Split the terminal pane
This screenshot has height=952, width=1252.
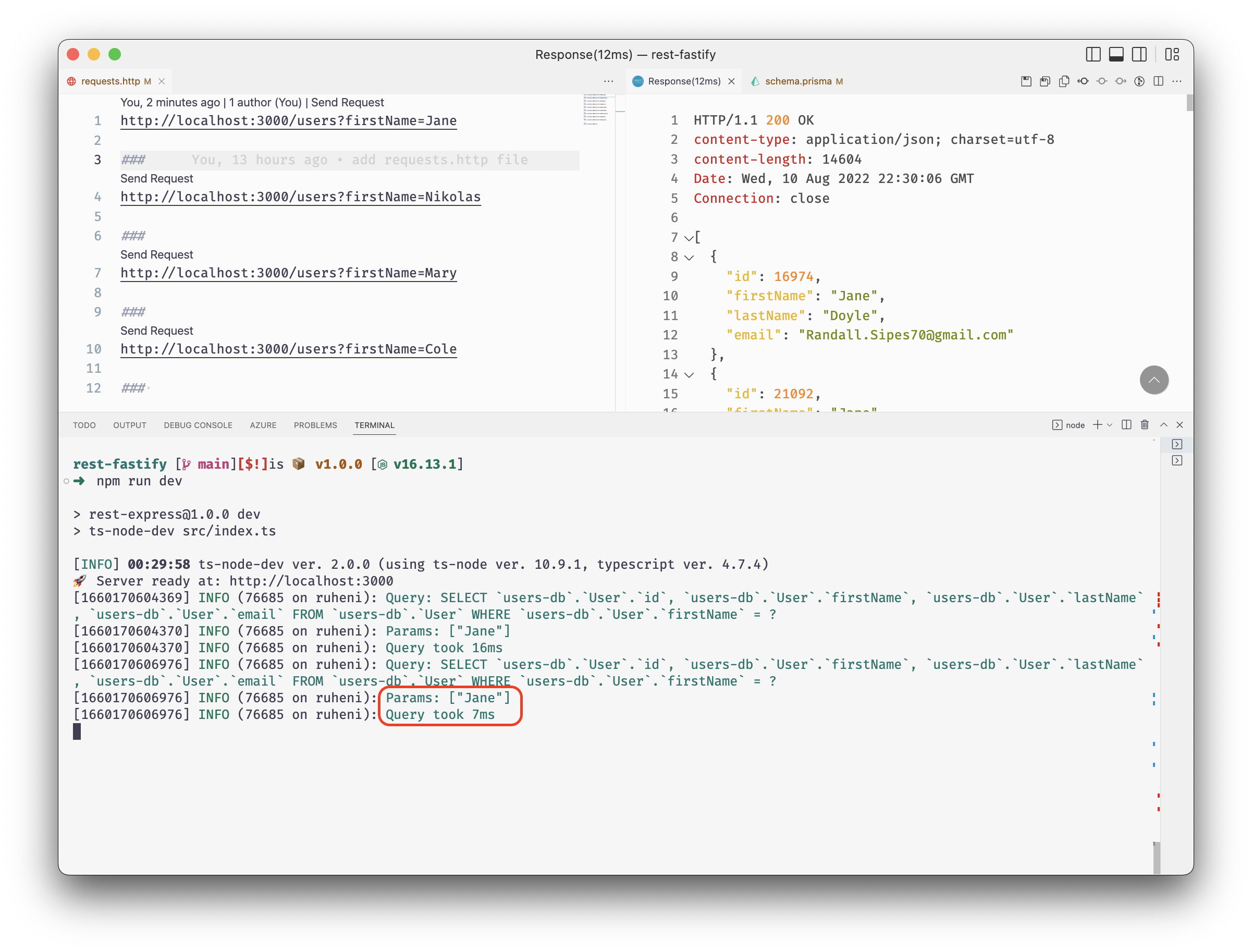[1126, 424]
